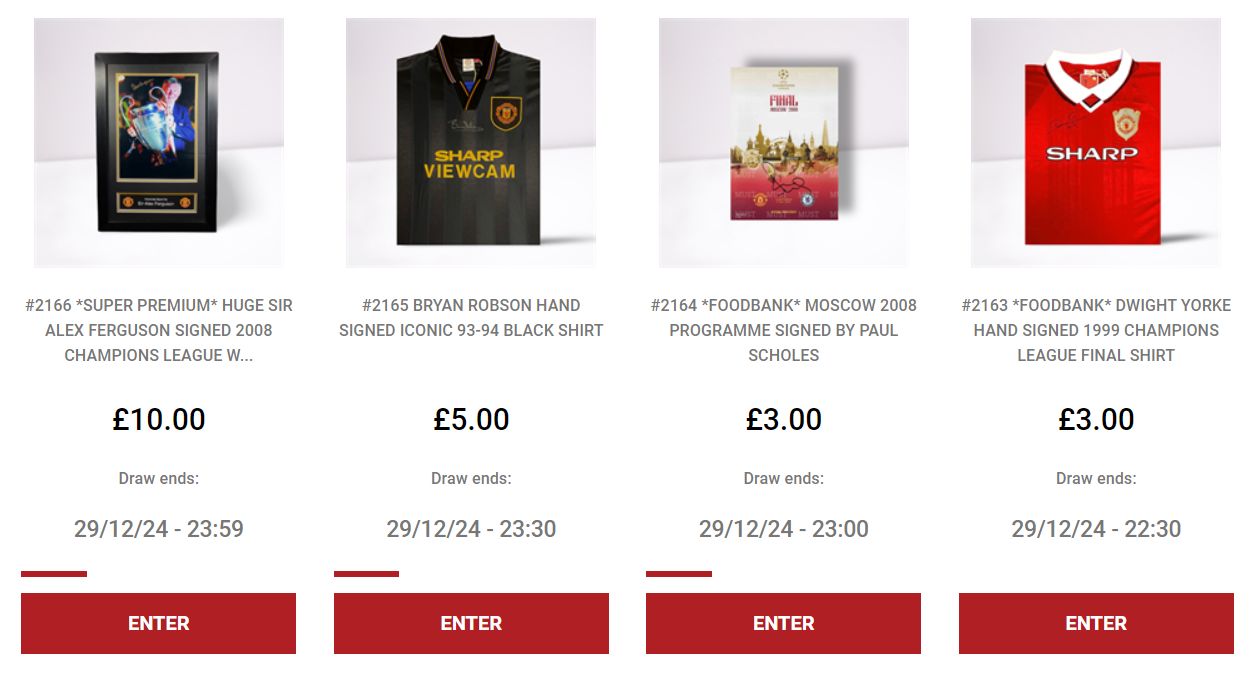Viewport: 1258px width, 683px height.
Task: Open the #2164 Foodbank Paul Scholes programme title
Action: point(783,330)
